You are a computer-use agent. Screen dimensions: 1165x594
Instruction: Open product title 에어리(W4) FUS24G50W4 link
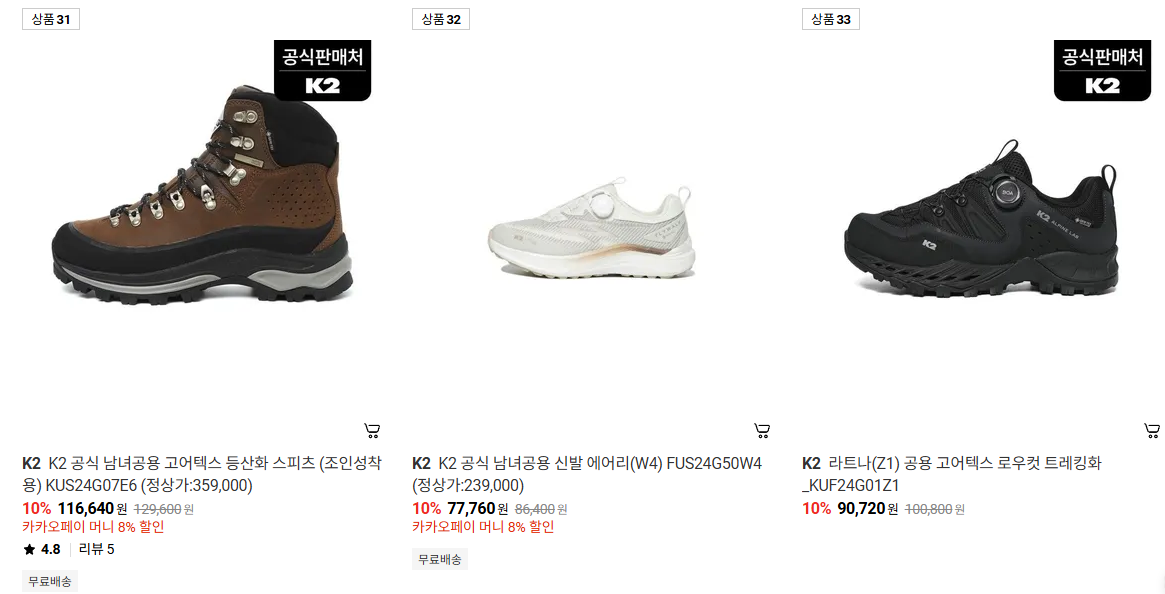point(587,474)
